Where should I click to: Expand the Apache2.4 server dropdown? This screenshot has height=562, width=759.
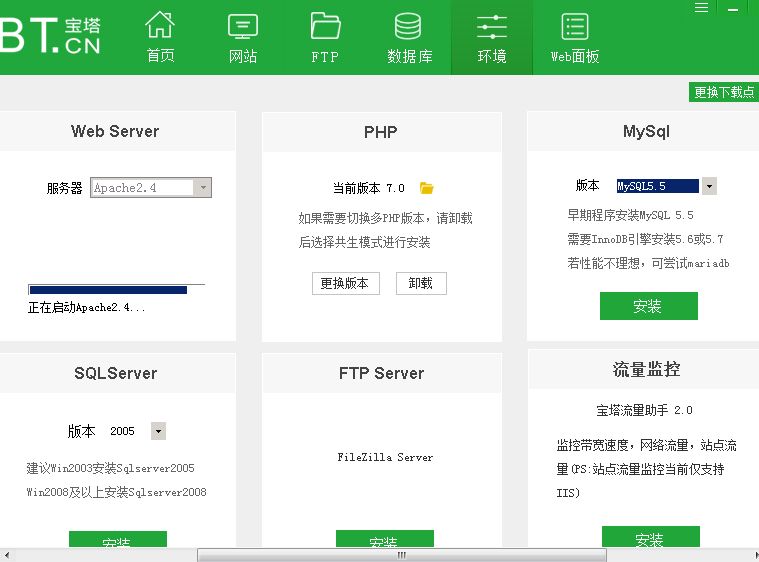(203, 187)
